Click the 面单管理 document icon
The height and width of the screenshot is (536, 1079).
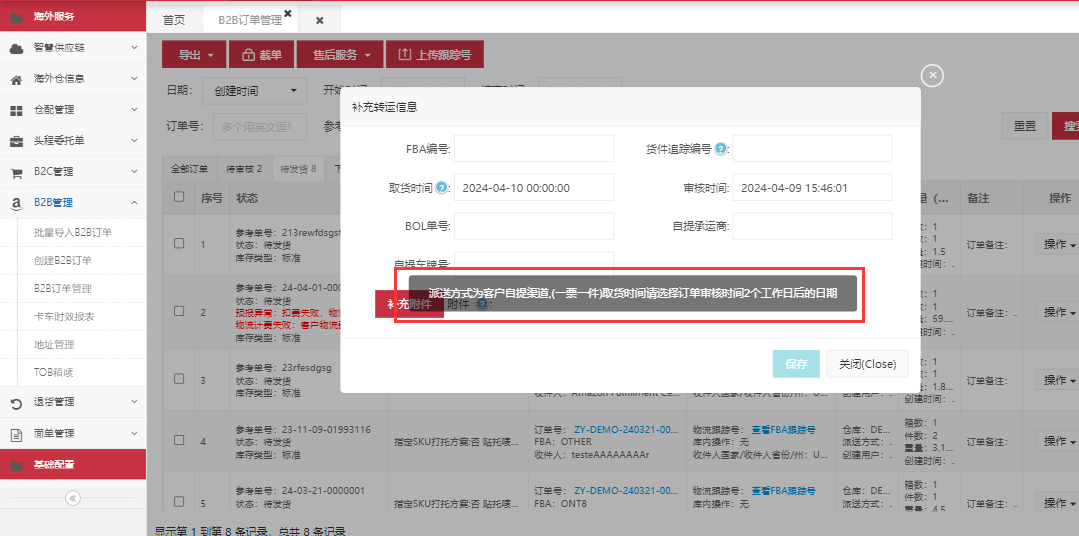16,434
